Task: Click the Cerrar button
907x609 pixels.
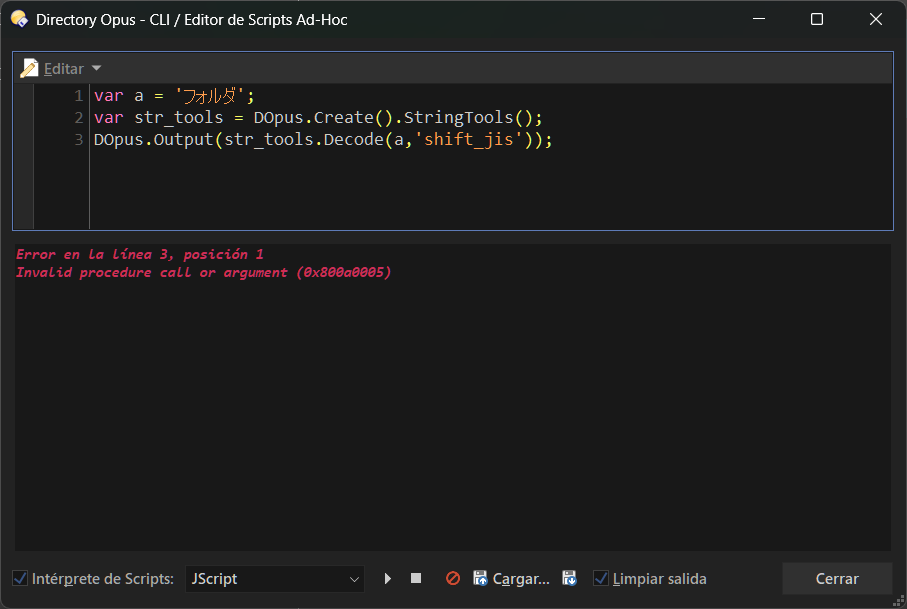Action: [x=837, y=578]
